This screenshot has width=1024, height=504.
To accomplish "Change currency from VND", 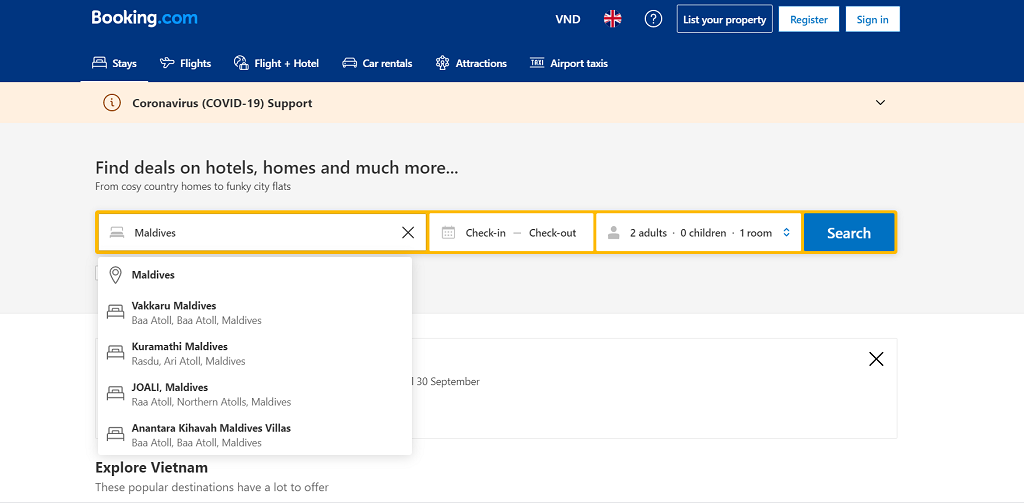I will [x=568, y=19].
